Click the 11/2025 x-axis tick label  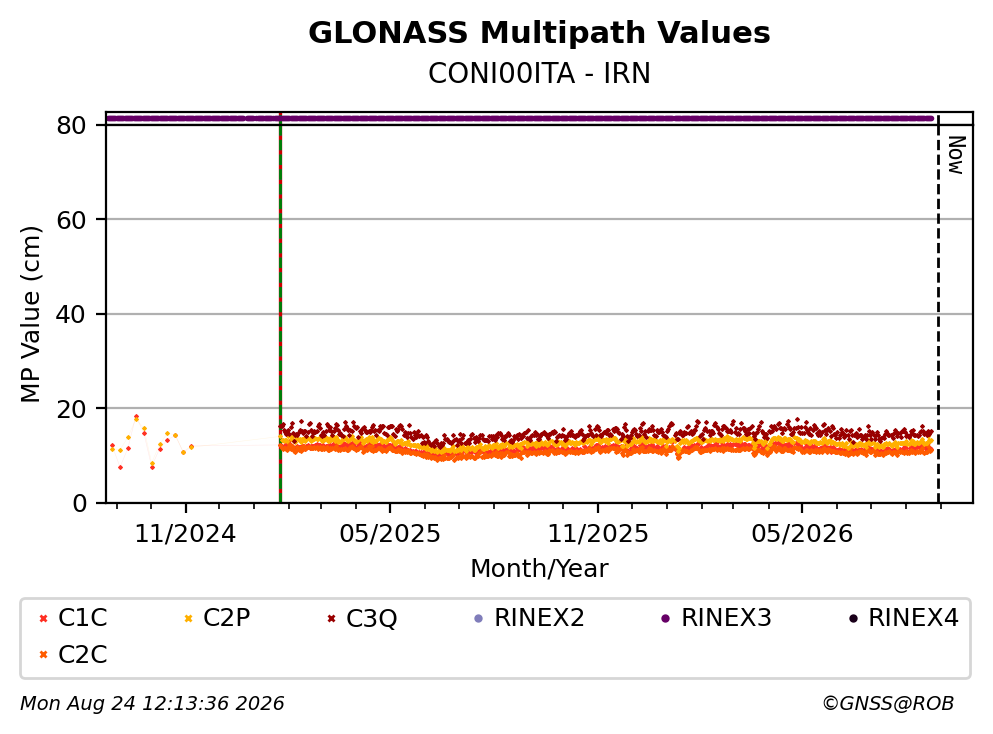[598, 534]
